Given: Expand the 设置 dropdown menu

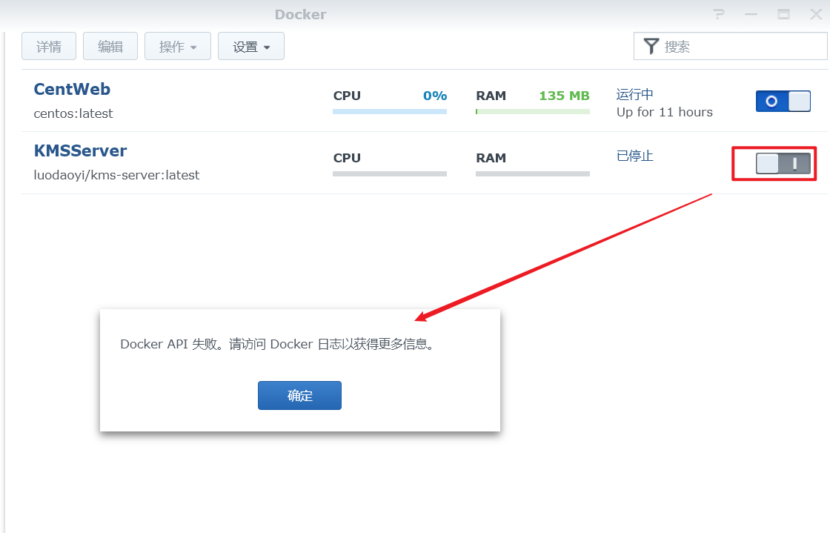Looking at the screenshot, I should point(251,46).
